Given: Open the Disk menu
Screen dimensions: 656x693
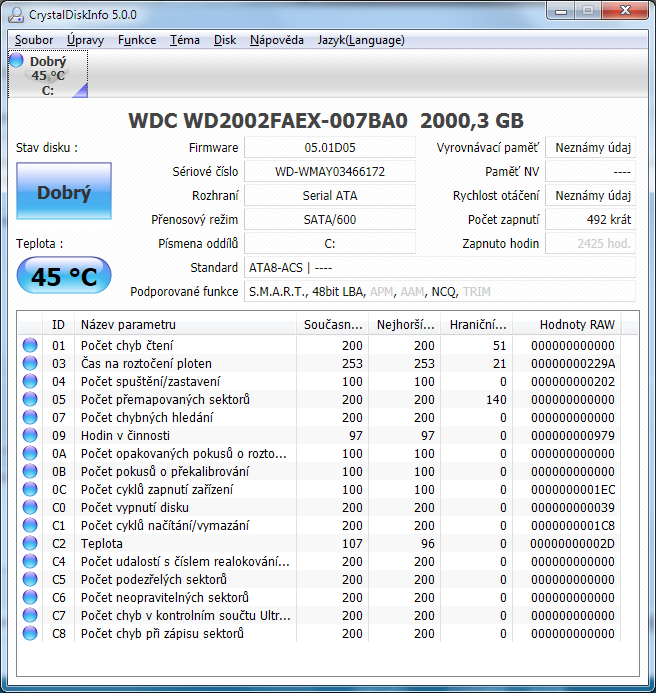Looking at the screenshot, I should pyautogui.click(x=225, y=40).
